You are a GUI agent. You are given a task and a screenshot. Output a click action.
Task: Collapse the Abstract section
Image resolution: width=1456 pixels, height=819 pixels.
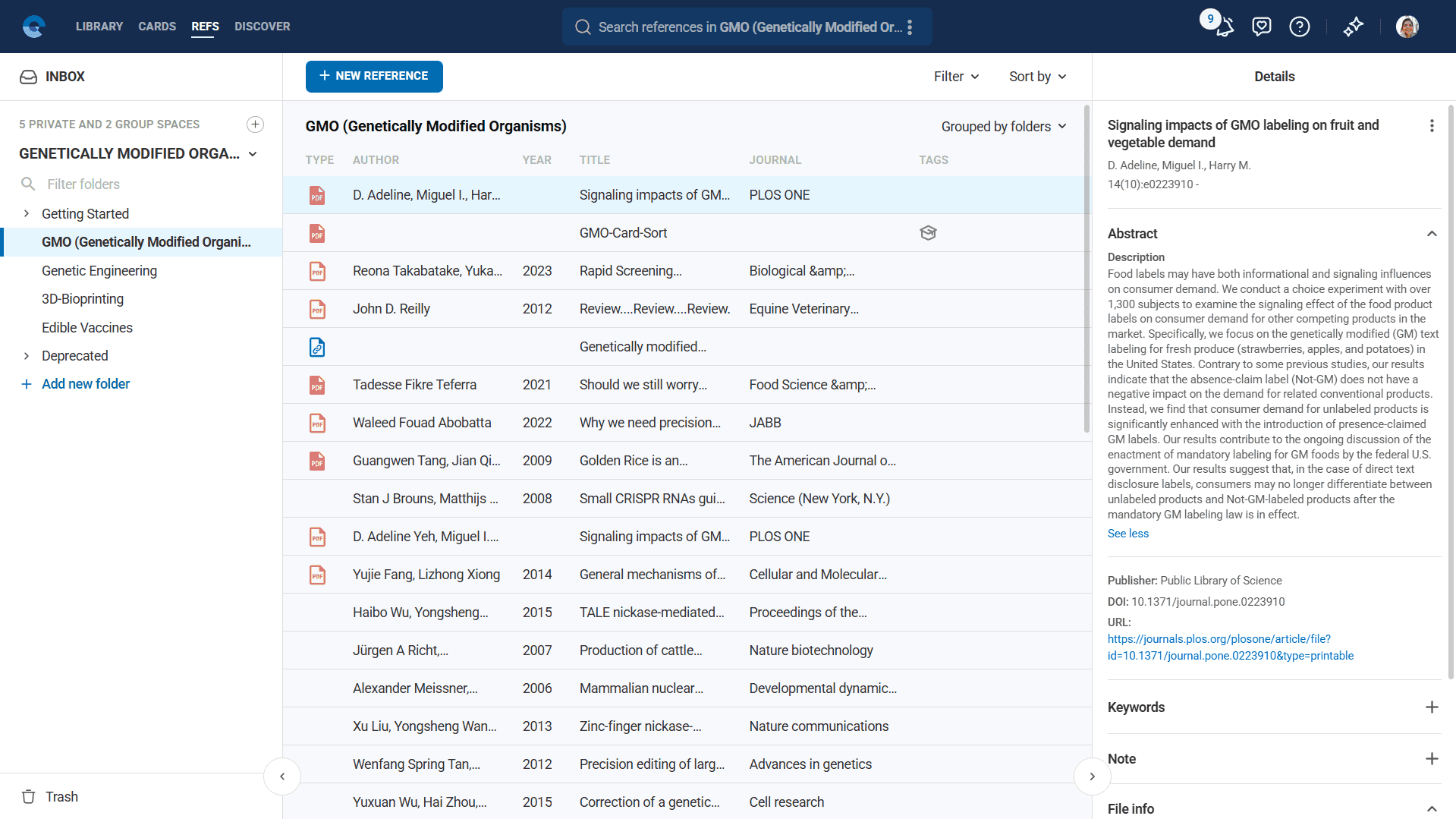[1431, 234]
